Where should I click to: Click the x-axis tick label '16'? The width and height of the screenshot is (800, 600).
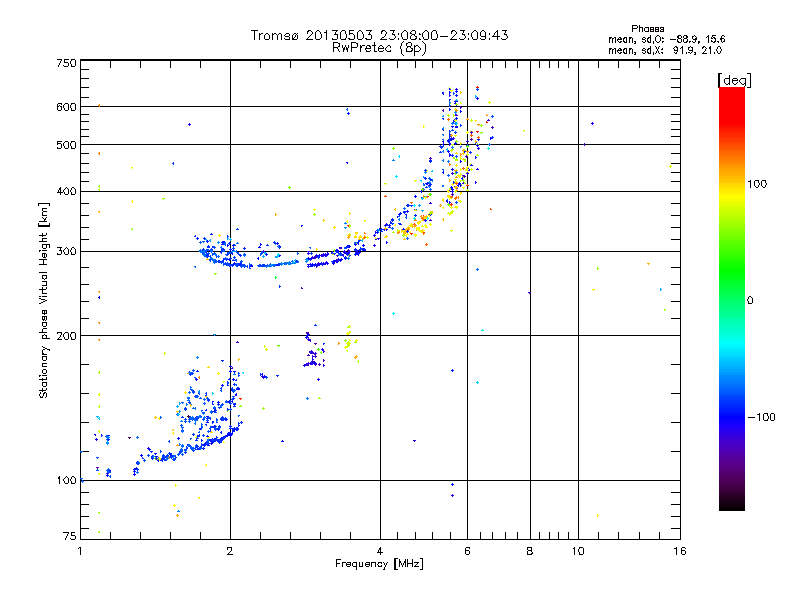(680, 551)
